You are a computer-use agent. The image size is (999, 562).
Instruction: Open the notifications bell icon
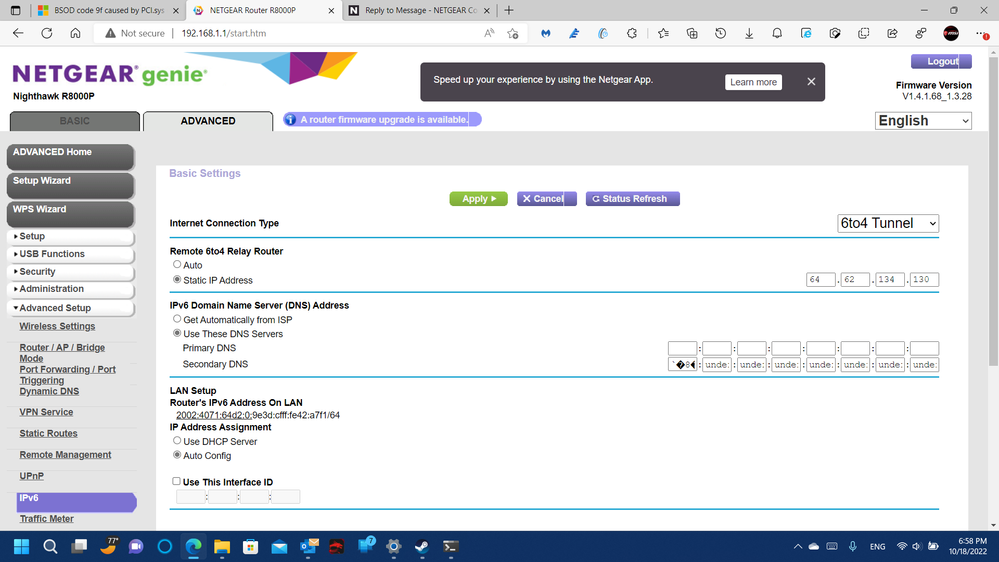click(x=777, y=33)
